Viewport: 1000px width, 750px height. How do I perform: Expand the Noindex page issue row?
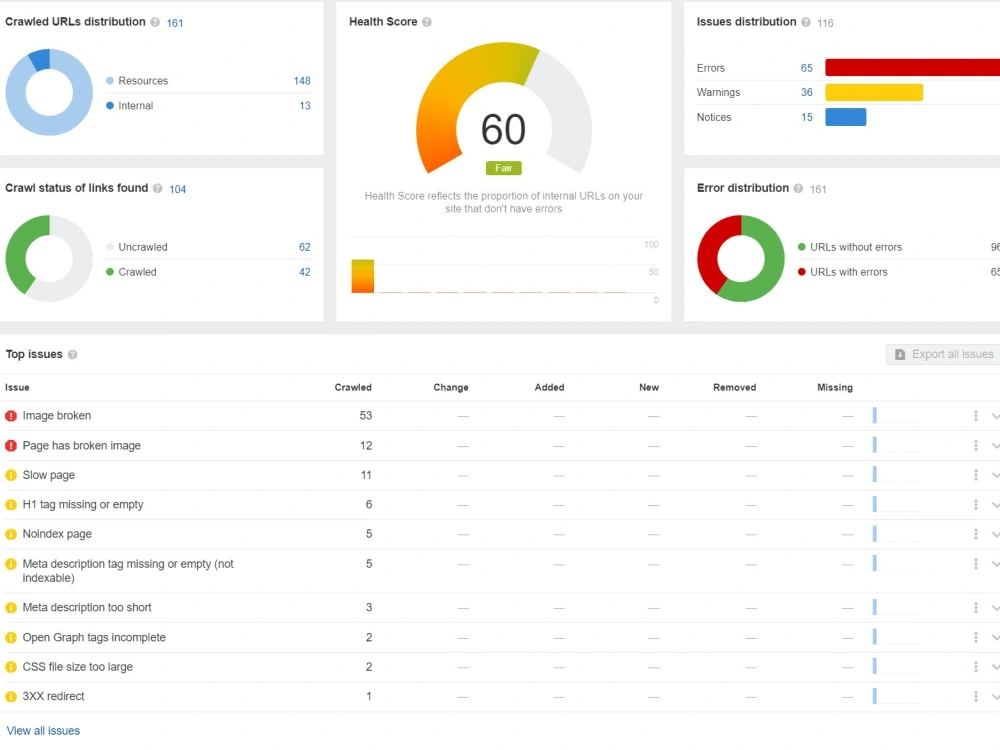click(995, 534)
